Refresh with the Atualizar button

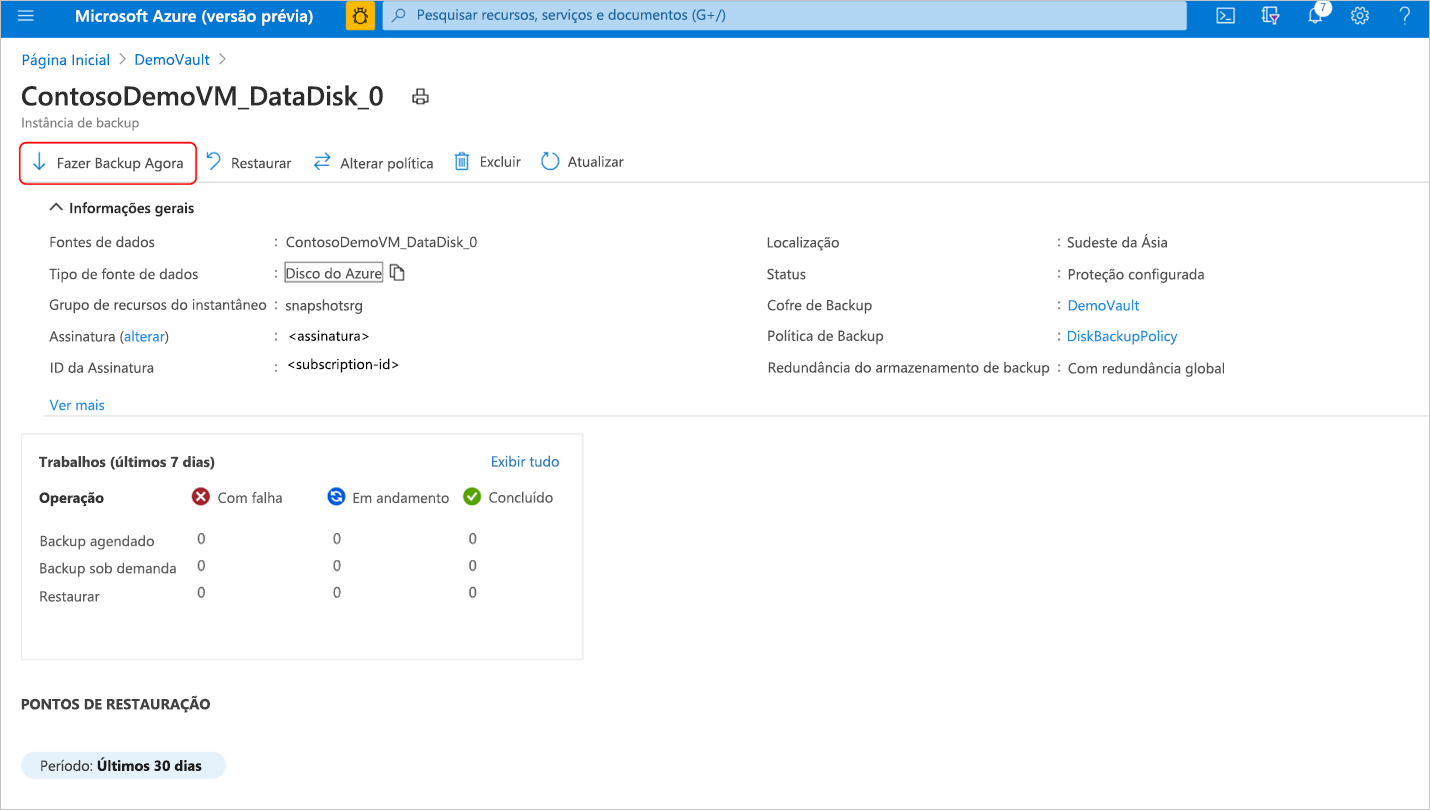(x=582, y=162)
